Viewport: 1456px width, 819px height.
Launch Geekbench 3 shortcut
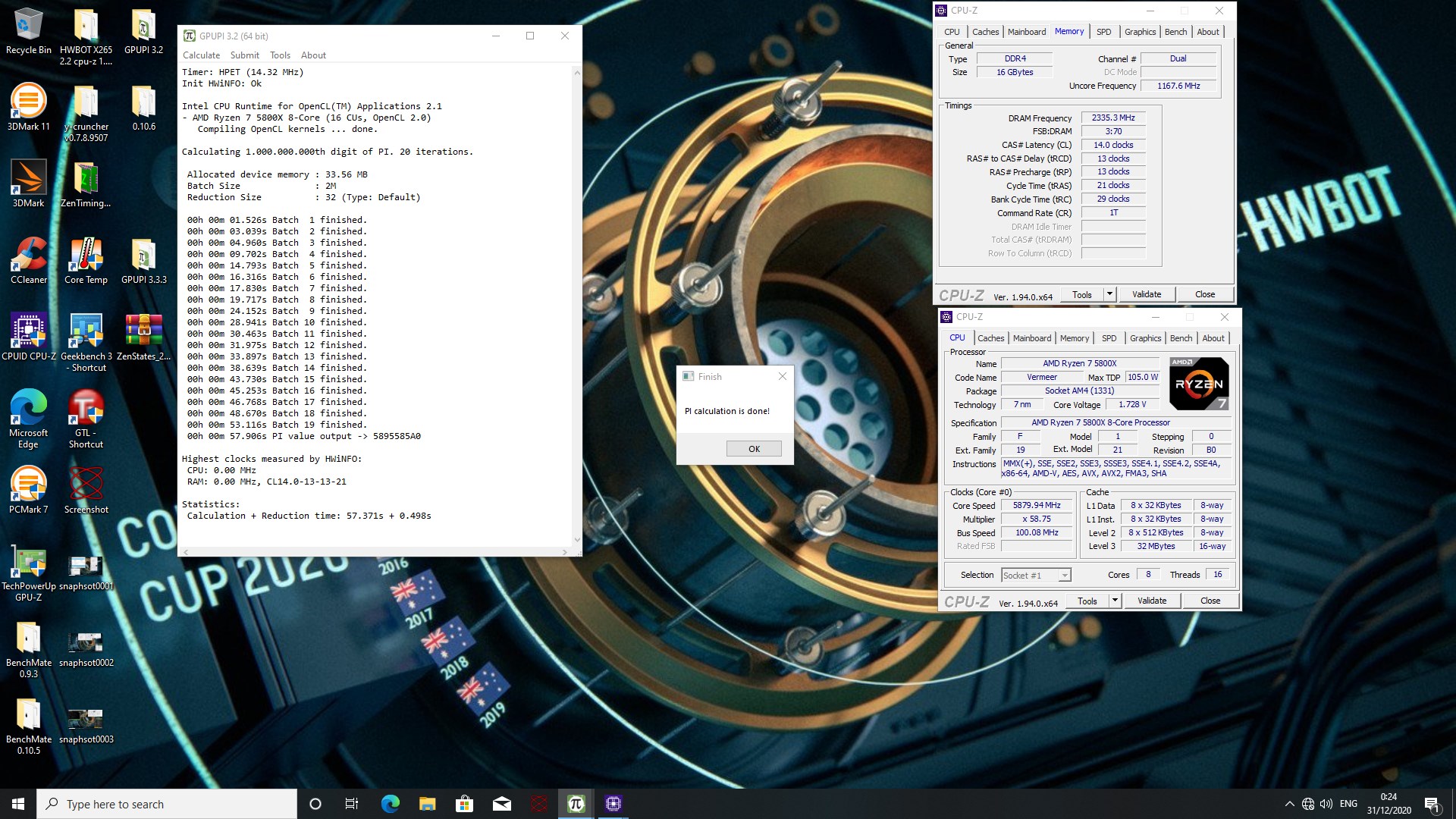86,343
